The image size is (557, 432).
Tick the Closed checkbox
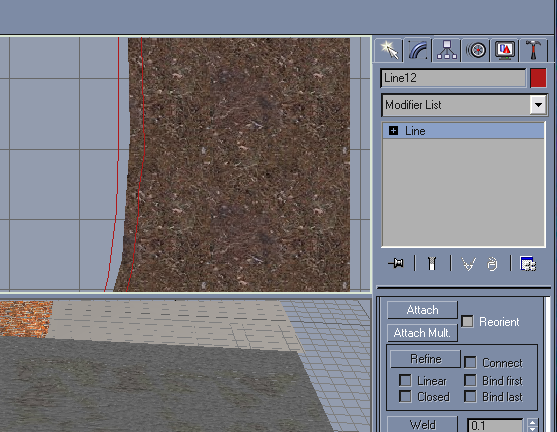405,396
